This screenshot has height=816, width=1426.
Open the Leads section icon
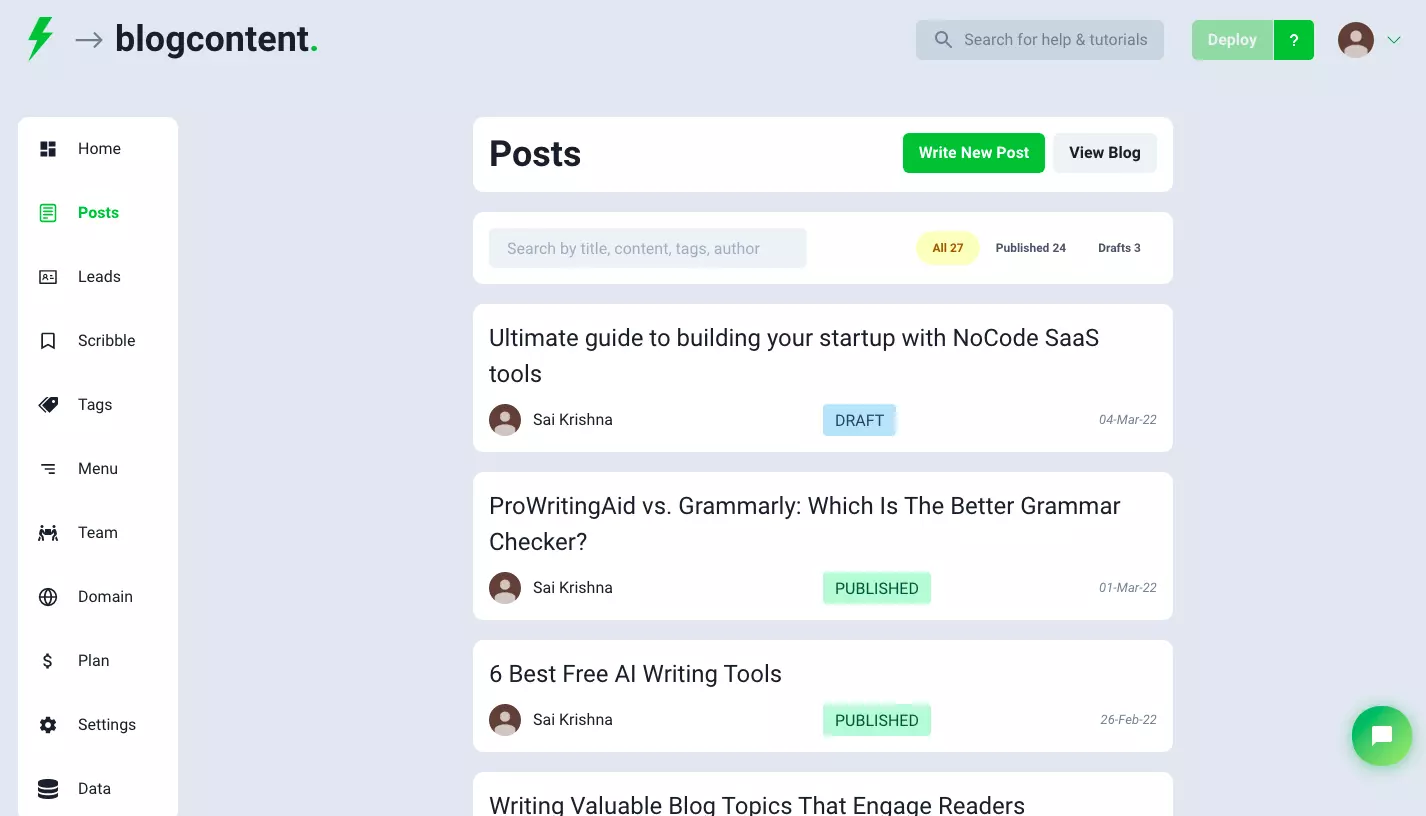tap(47, 276)
